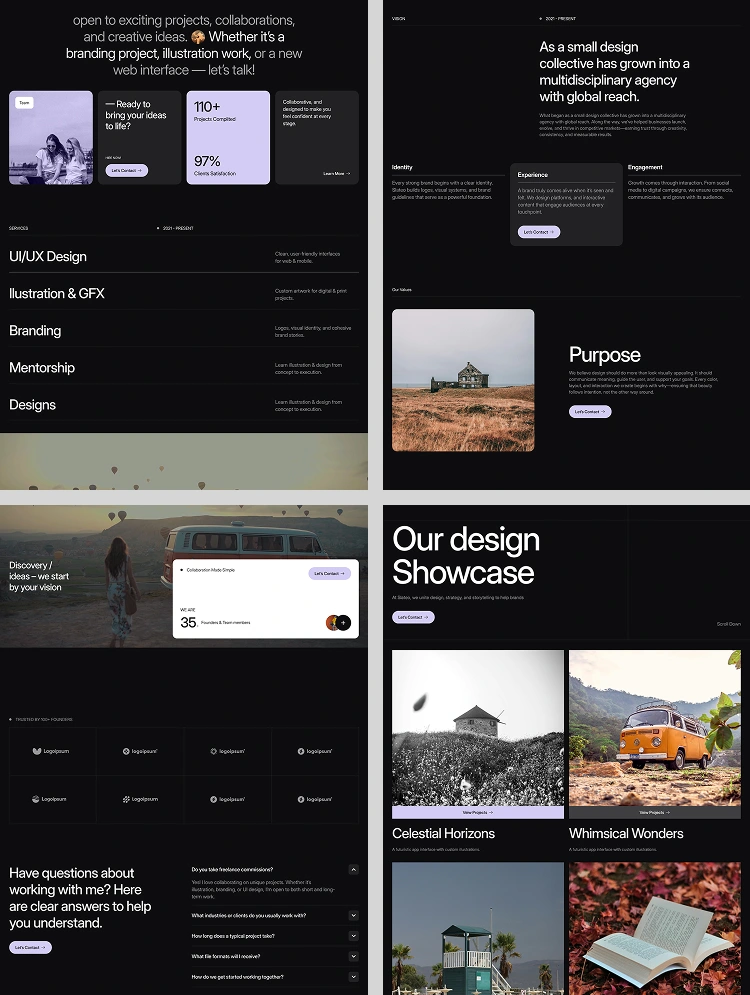The image size is (750, 995).
Task: Click View Projects above Celestial Horizons
Action: (478, 813)
